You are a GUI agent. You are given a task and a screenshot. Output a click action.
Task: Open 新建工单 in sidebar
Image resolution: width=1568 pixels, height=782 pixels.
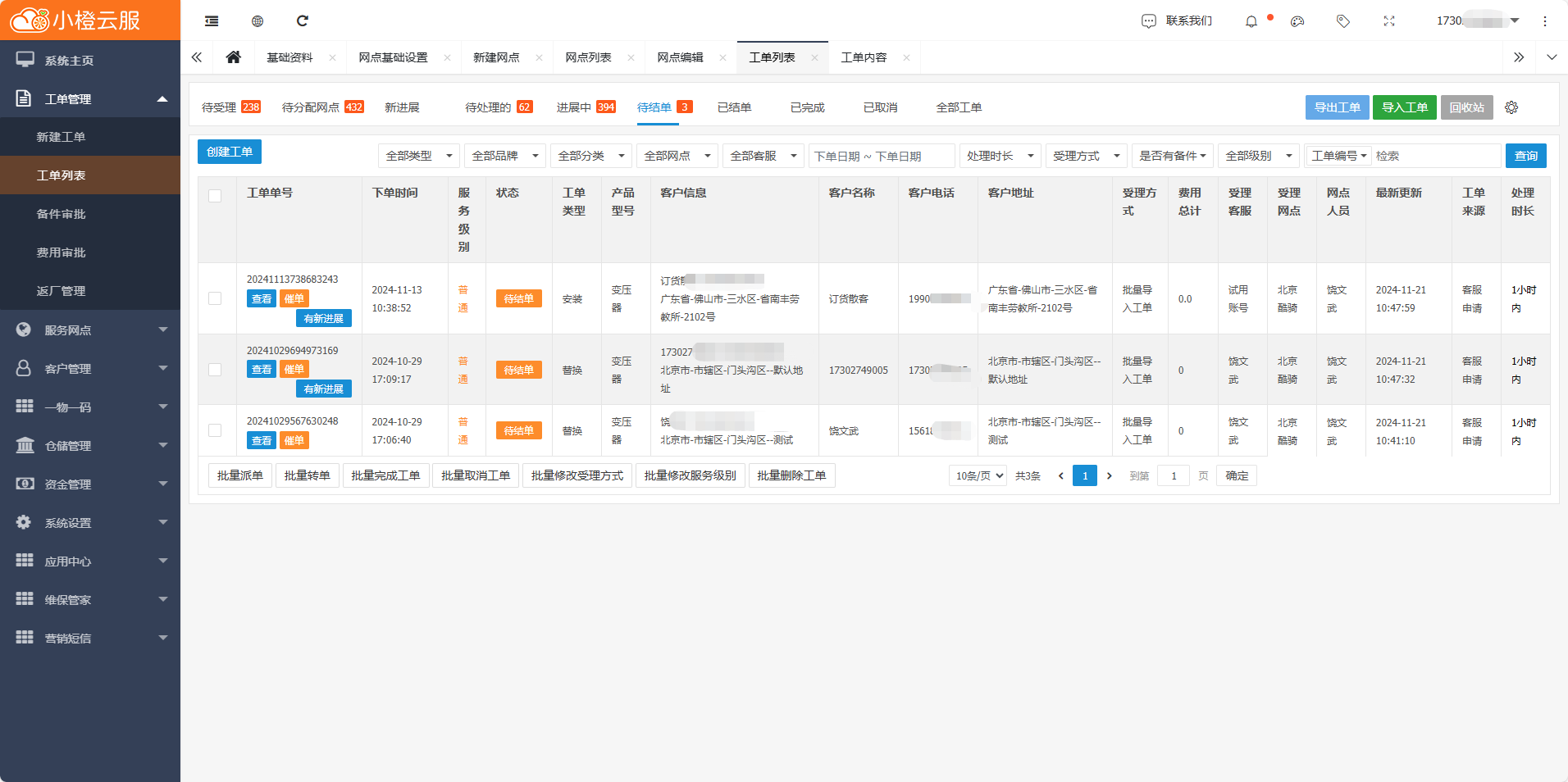tap(90, 137)
